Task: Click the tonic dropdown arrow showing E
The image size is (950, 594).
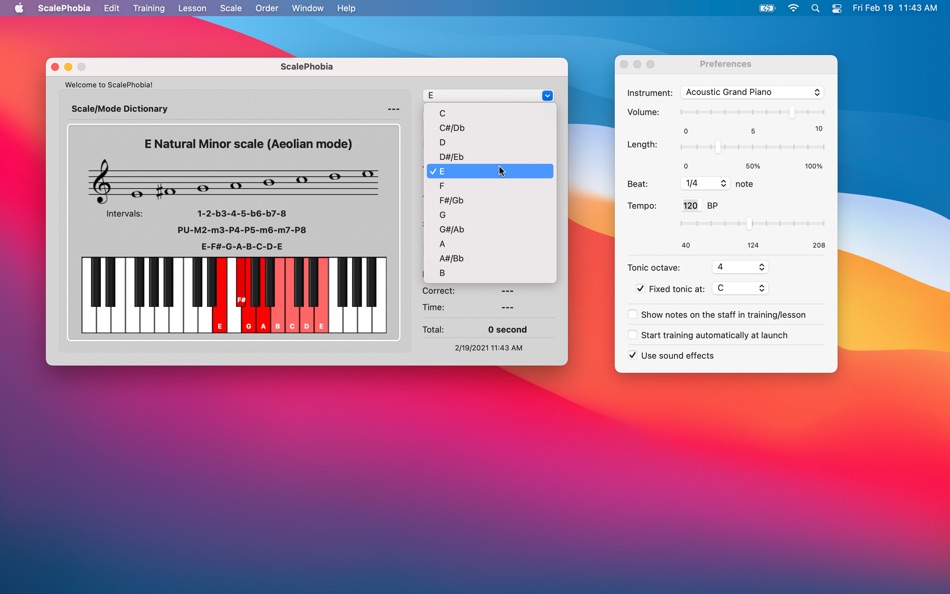Action: [x=547, y=95]
